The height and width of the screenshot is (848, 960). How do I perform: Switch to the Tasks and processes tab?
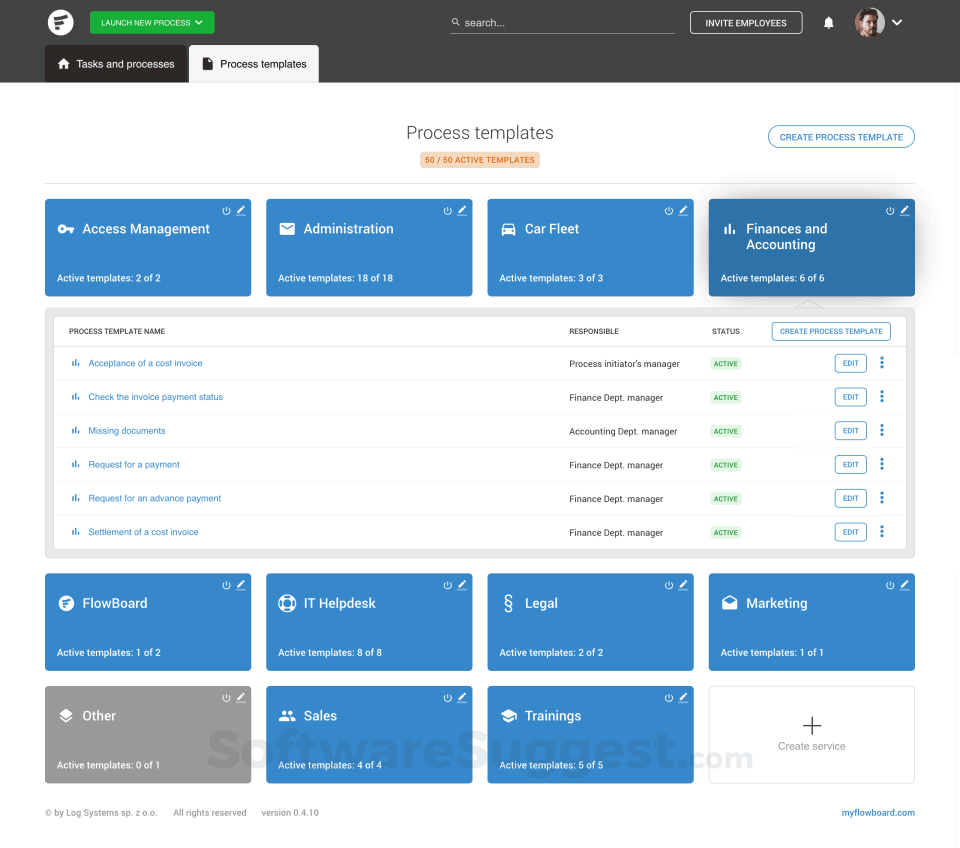[115, 63]
